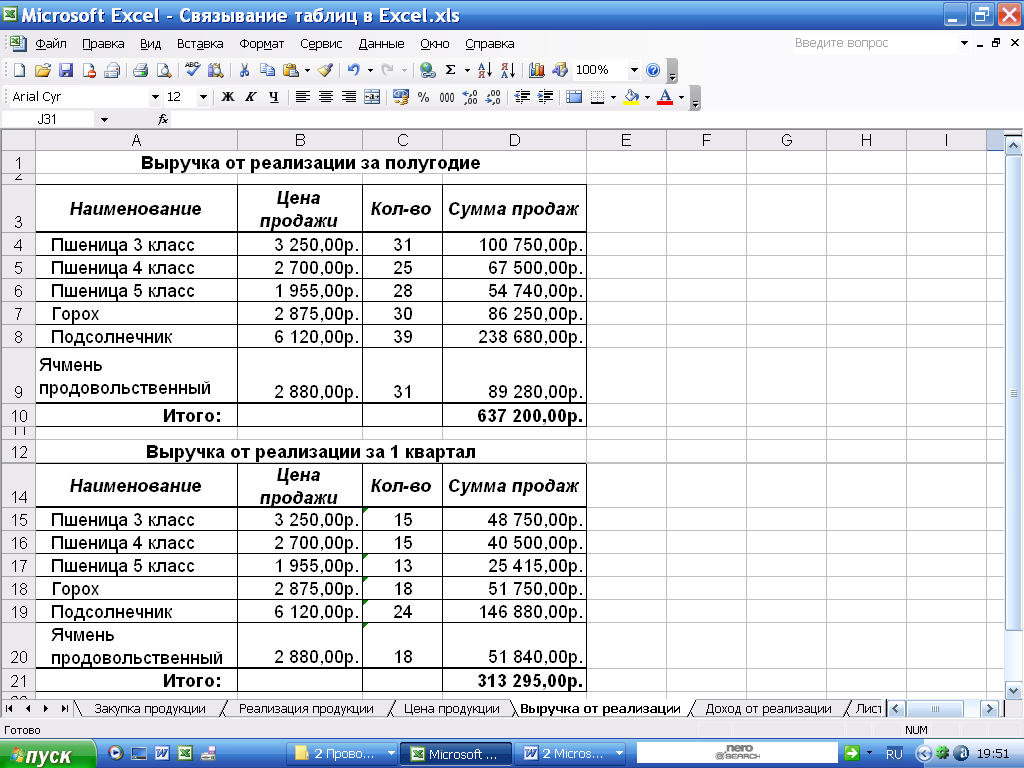This screenshot has width=1024, height=768.
Task: Copy selection with the Copy icon
Action: click(x=267, y=70)
